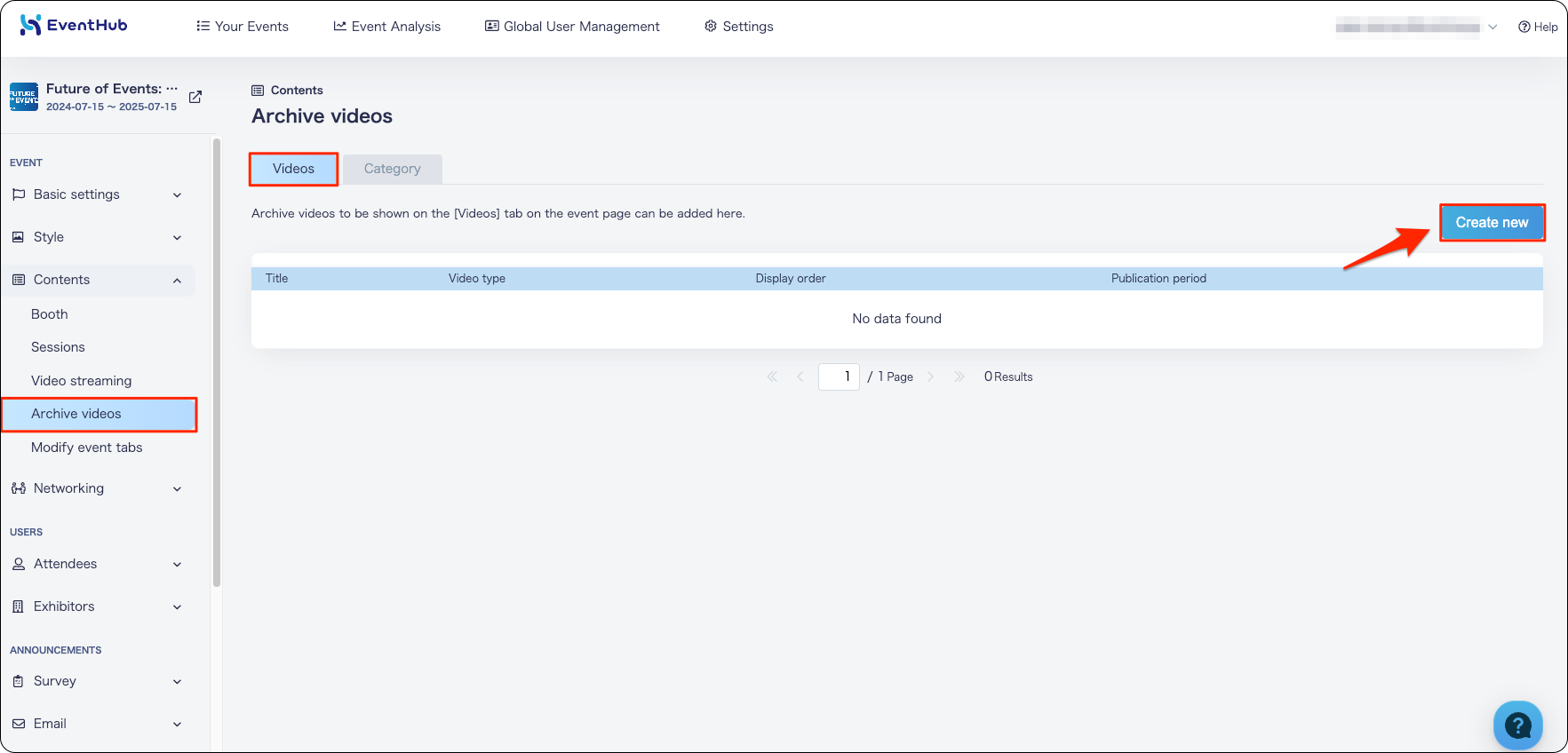Open the blue help chat bubble
Image resolution: width=1568 pixels, height=753 pixels.
(1517, 725)
